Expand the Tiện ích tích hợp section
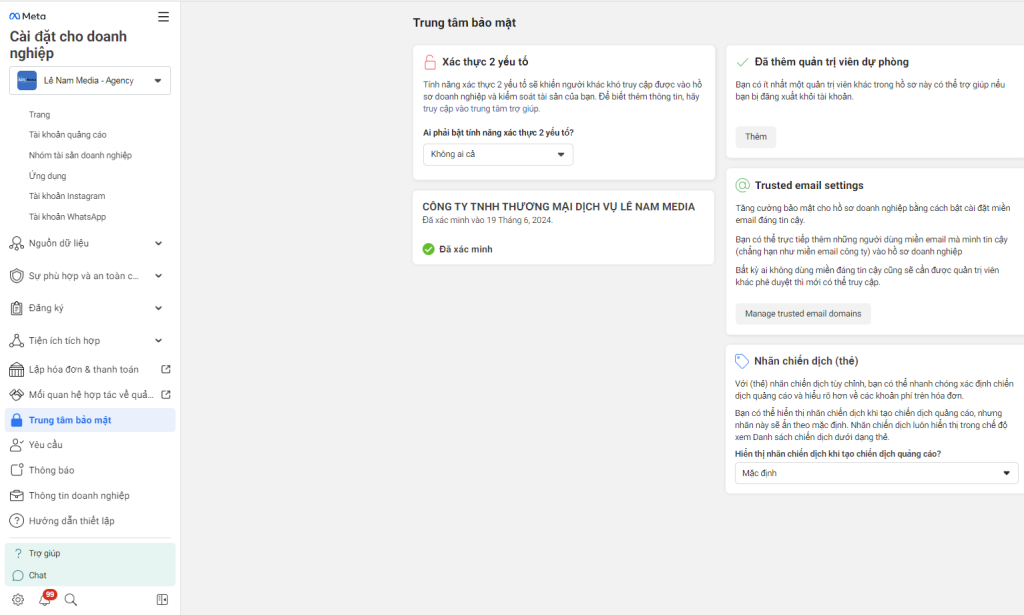The height and width of the screenshot is (615, 1024). pyautogui.click(x=88, y=341)
